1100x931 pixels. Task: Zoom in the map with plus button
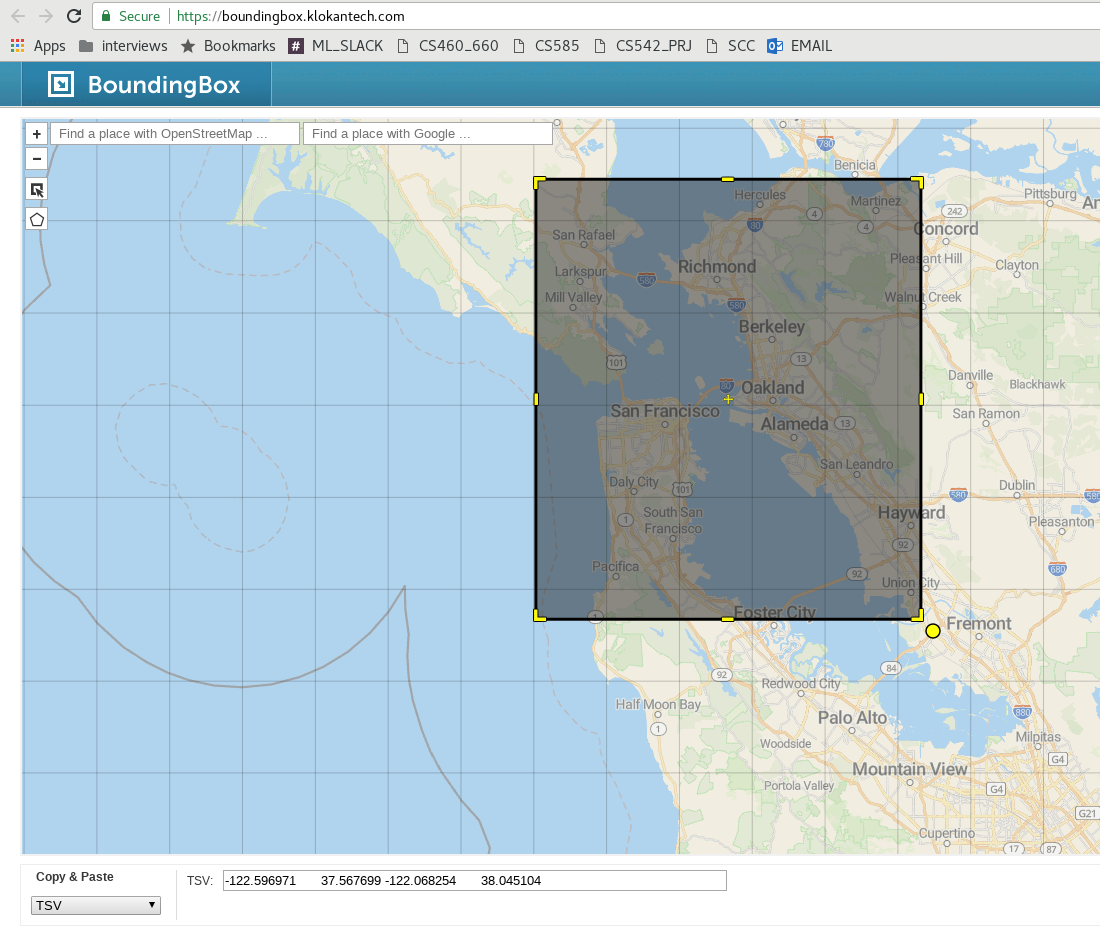coord(36,133)
